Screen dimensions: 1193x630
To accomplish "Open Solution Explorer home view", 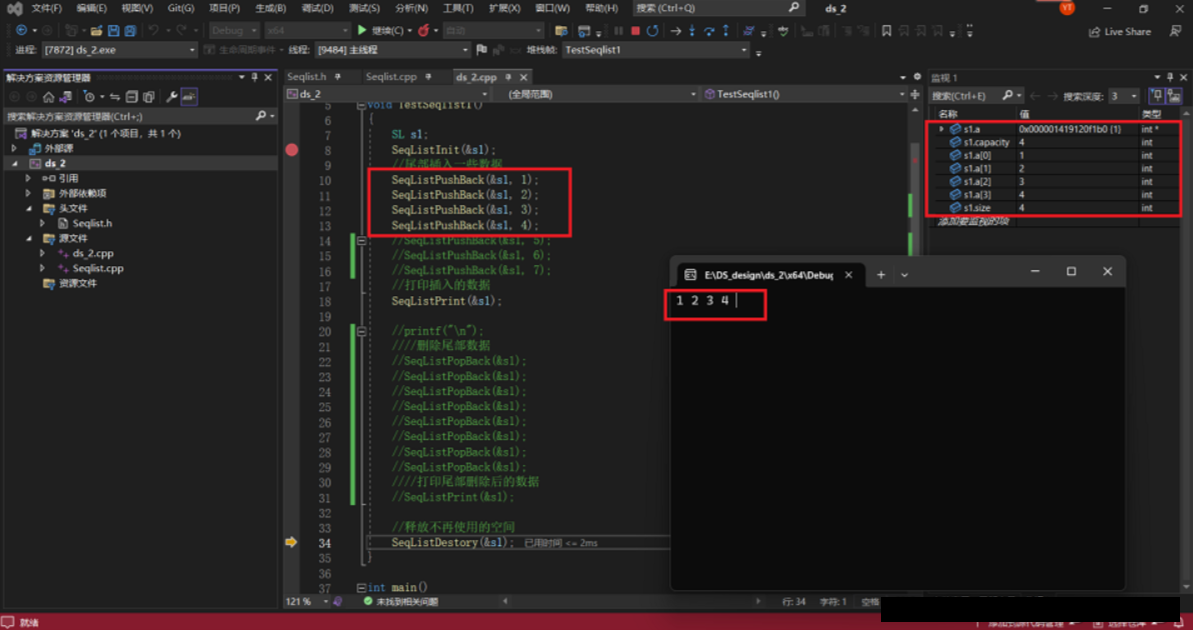I will (x=49, y=97).
